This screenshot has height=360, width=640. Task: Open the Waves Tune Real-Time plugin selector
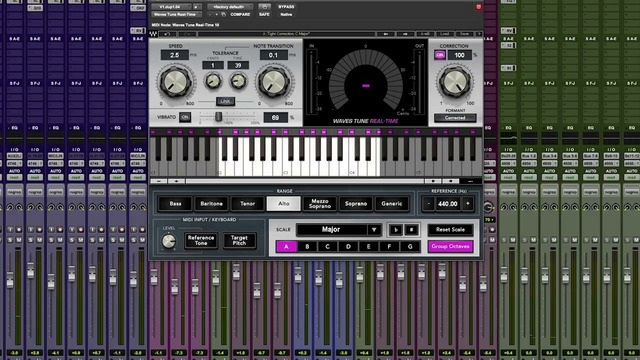(x=176, y=14)
